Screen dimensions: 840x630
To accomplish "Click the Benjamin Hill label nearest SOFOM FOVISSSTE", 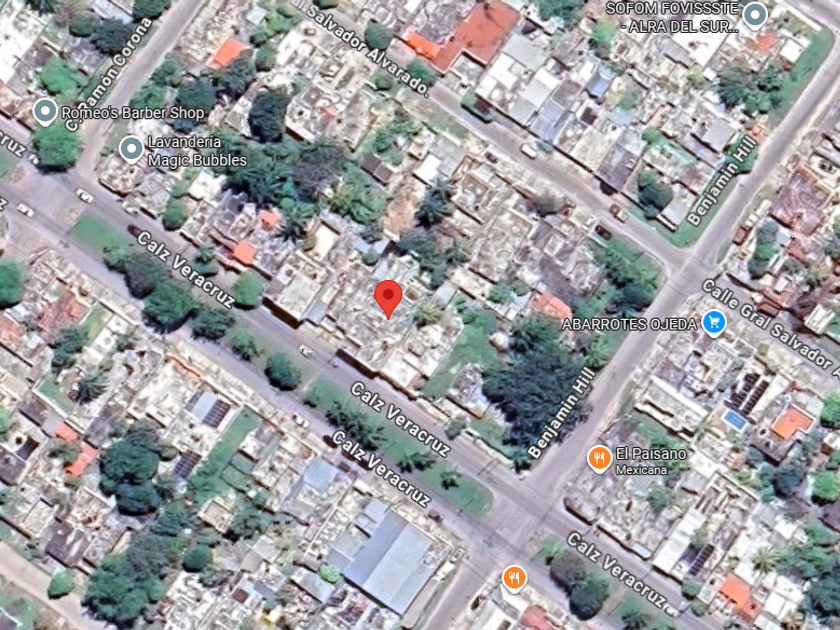I will (722, 181).
